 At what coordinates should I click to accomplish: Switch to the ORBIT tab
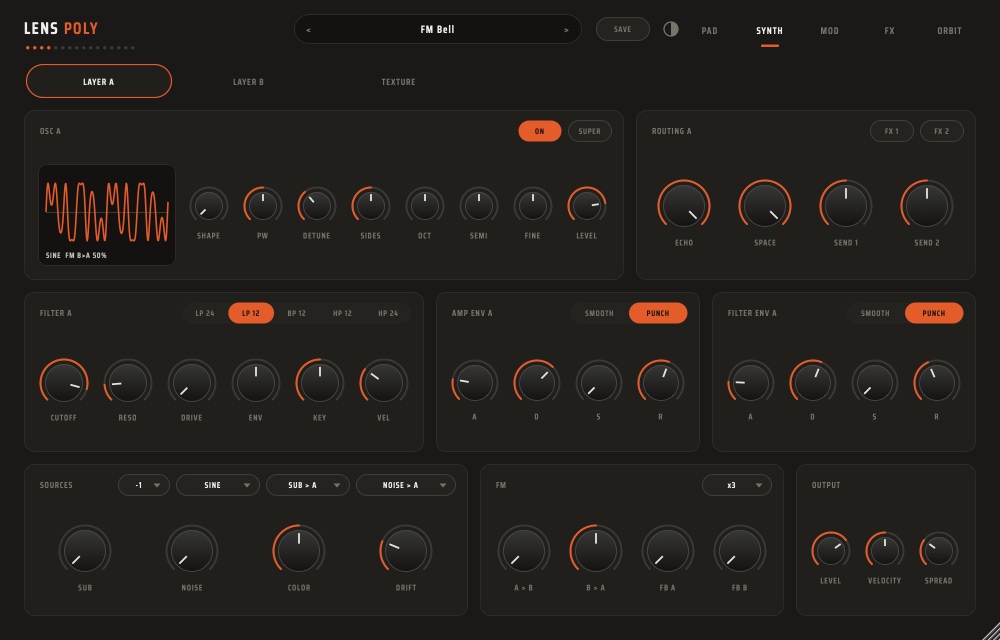949,31
